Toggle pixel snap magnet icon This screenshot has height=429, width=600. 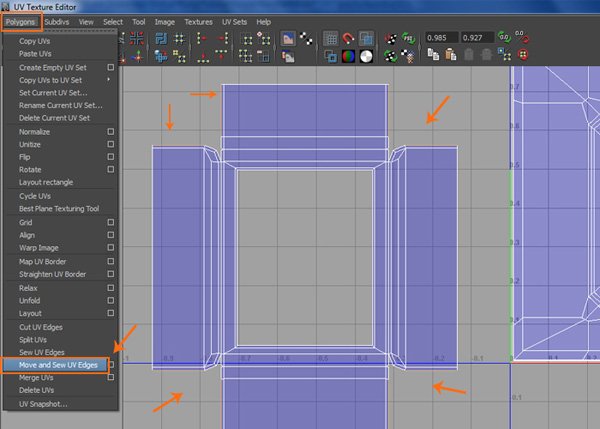tap(348, 39)
